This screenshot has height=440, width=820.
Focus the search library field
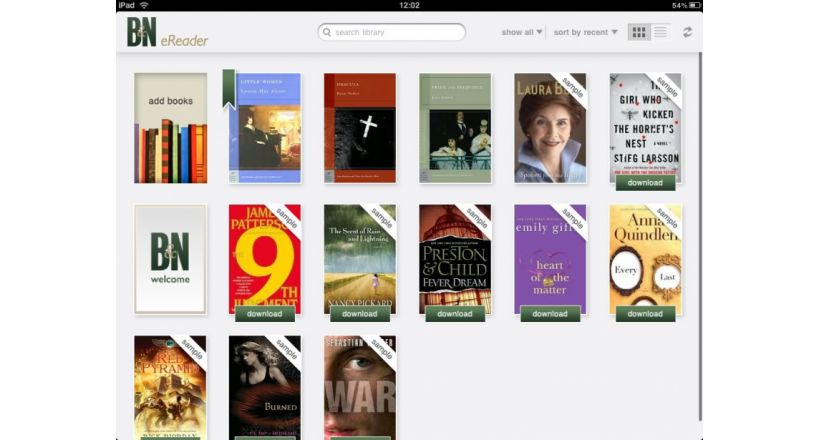[391, 32]
